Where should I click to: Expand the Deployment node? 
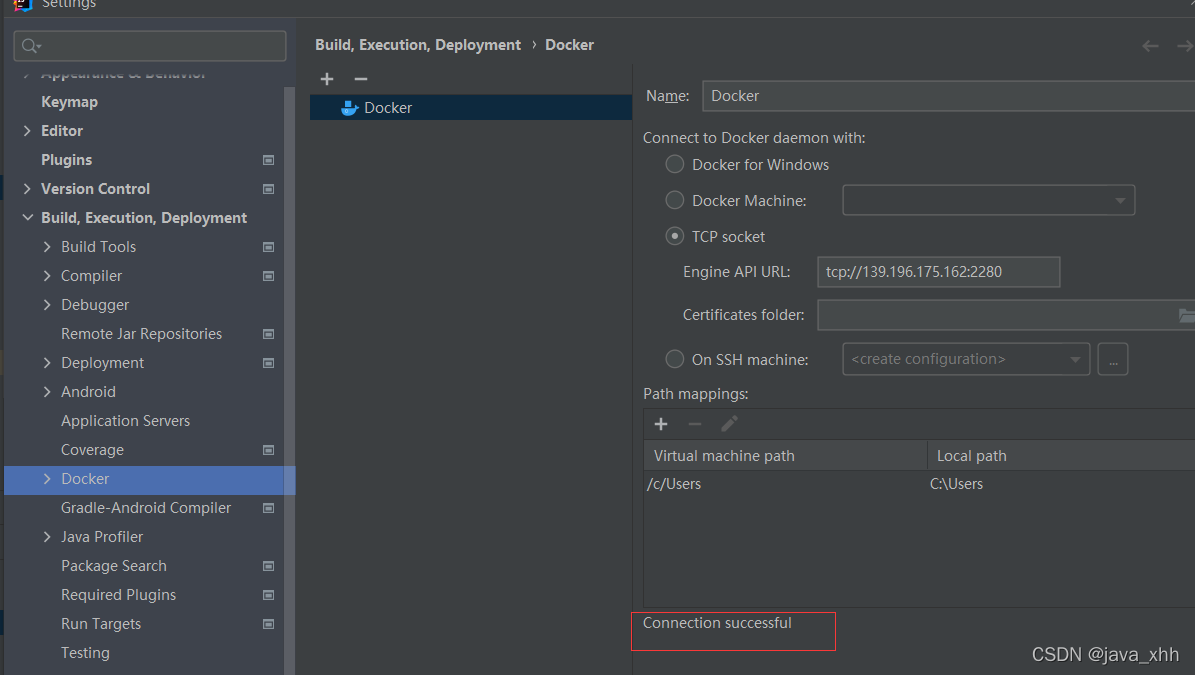click(47, 363)
